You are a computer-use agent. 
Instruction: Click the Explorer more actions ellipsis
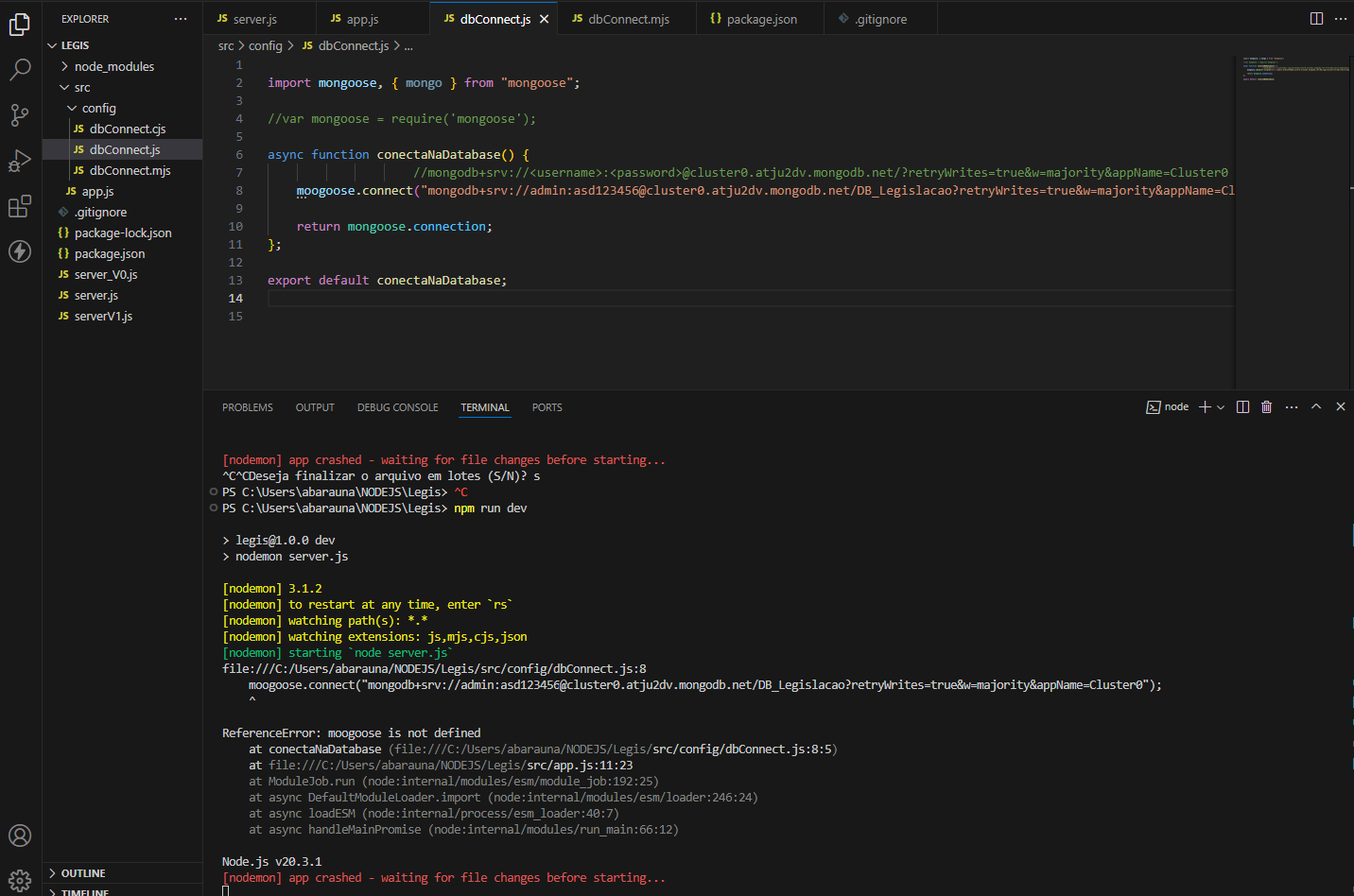point(181,19)
